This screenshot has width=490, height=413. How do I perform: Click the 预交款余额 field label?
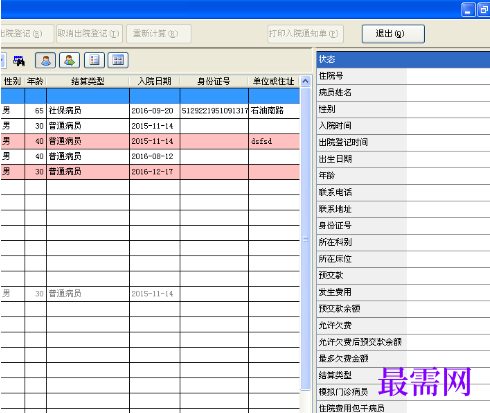[x=339, y=309]
